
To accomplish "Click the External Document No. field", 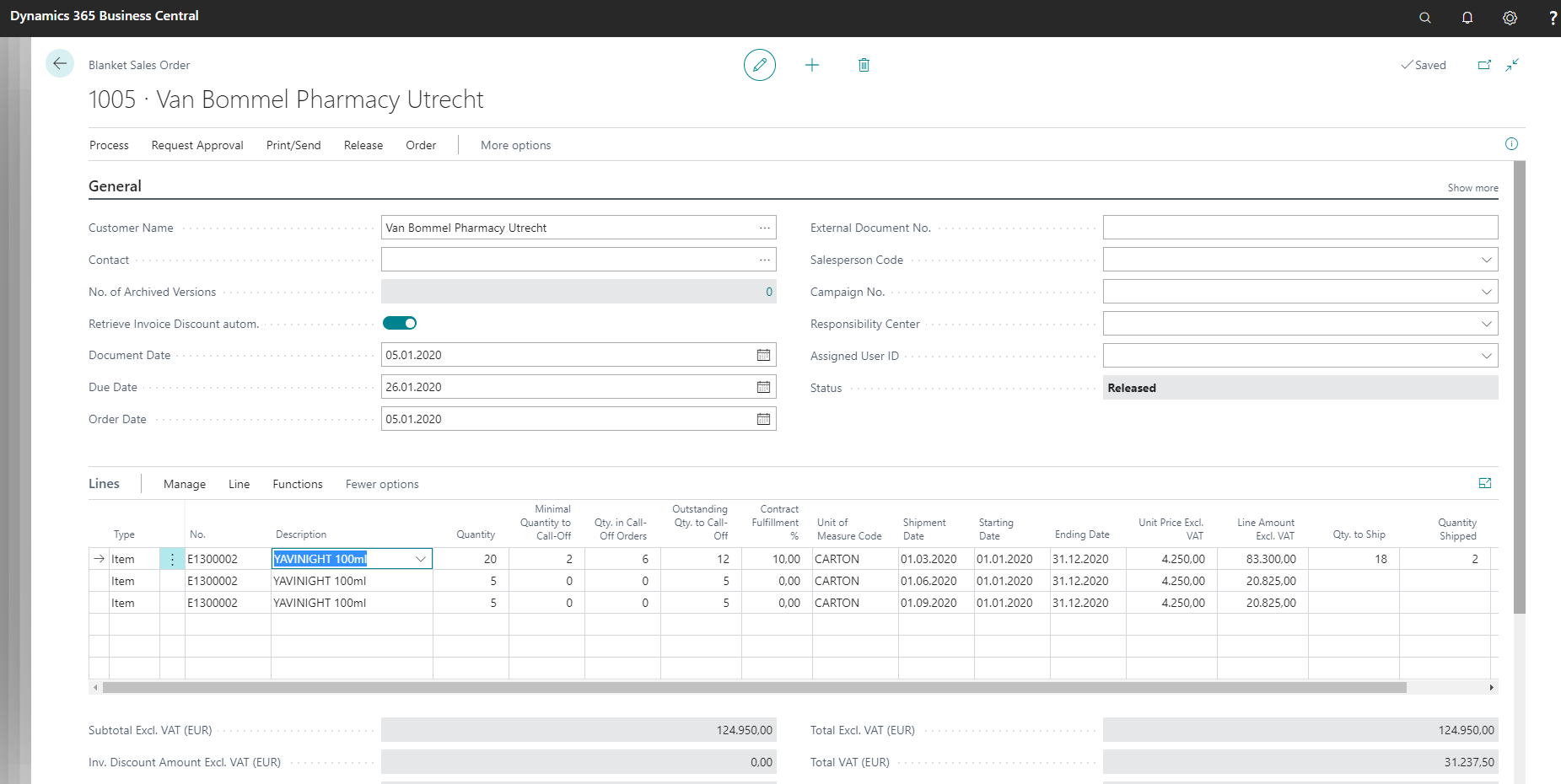I will click(1300, 228).
